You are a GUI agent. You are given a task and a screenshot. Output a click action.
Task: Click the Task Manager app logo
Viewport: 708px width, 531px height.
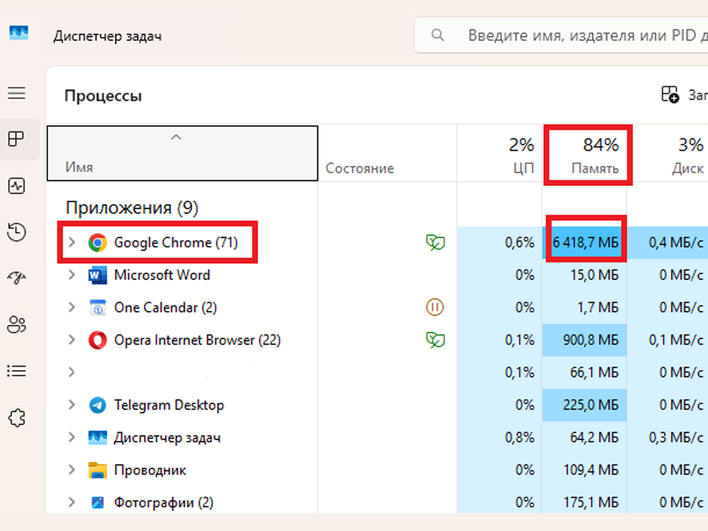click(19, 33)
